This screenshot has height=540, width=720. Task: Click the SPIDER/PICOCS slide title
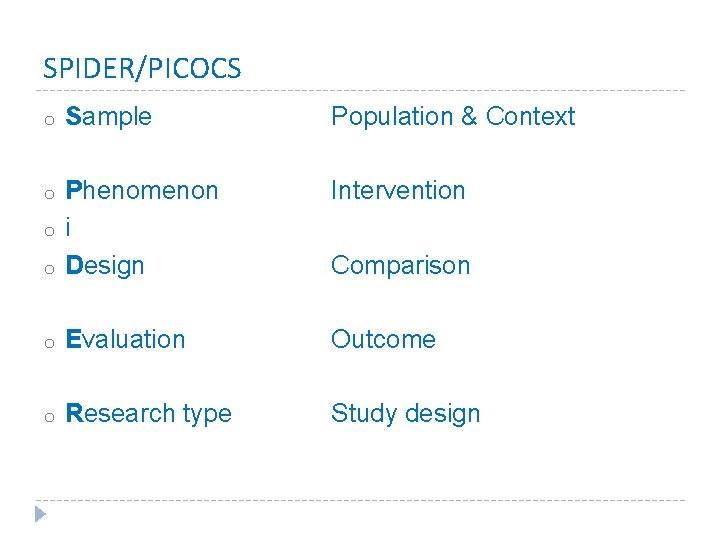(x=142, y=69)
